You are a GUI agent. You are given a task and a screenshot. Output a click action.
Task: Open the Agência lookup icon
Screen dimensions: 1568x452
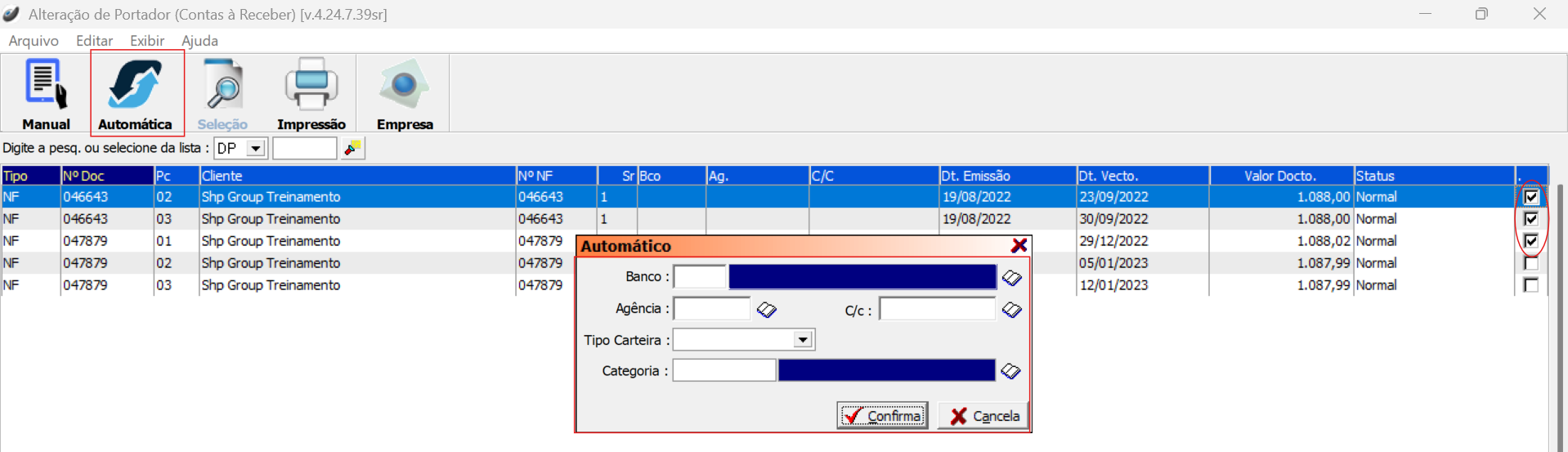pos(766,310)
